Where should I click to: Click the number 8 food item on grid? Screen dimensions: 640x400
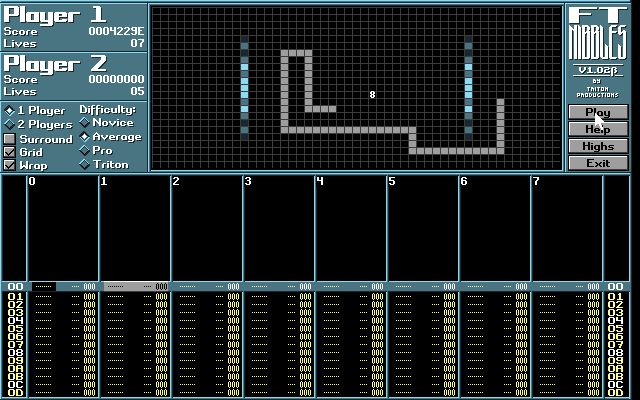(372, 95)
